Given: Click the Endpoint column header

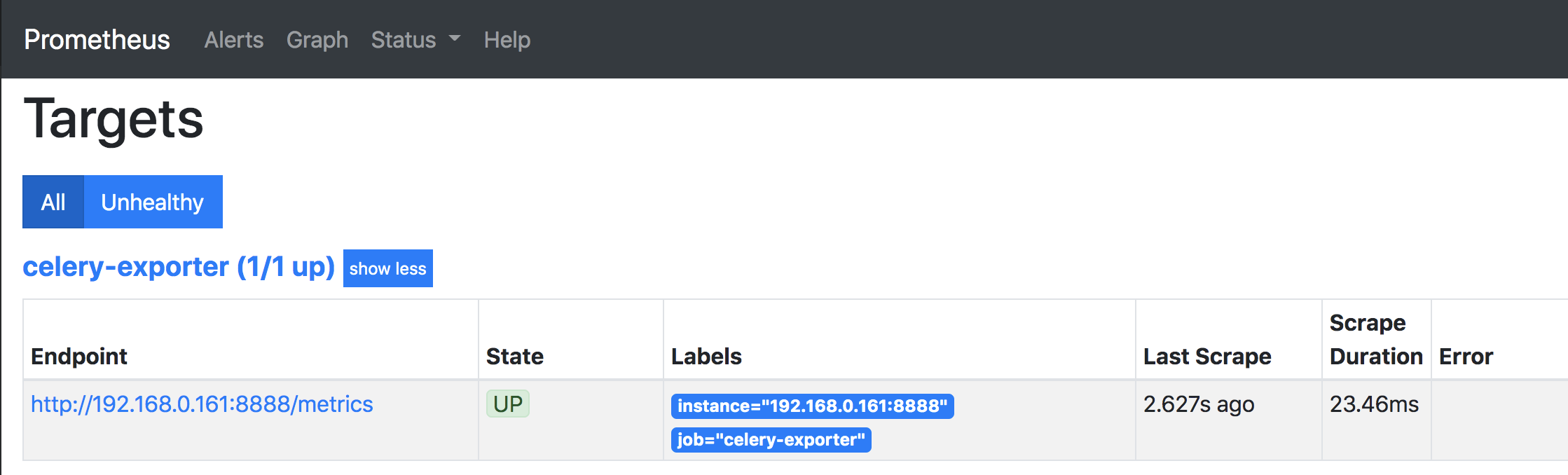Looking at the screenshot, I should click(79, 357).
